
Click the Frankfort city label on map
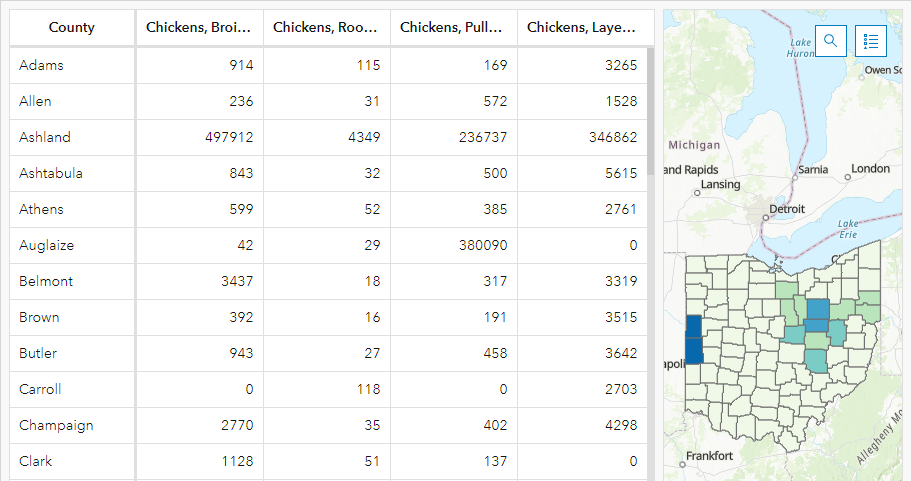coord(709,456)
